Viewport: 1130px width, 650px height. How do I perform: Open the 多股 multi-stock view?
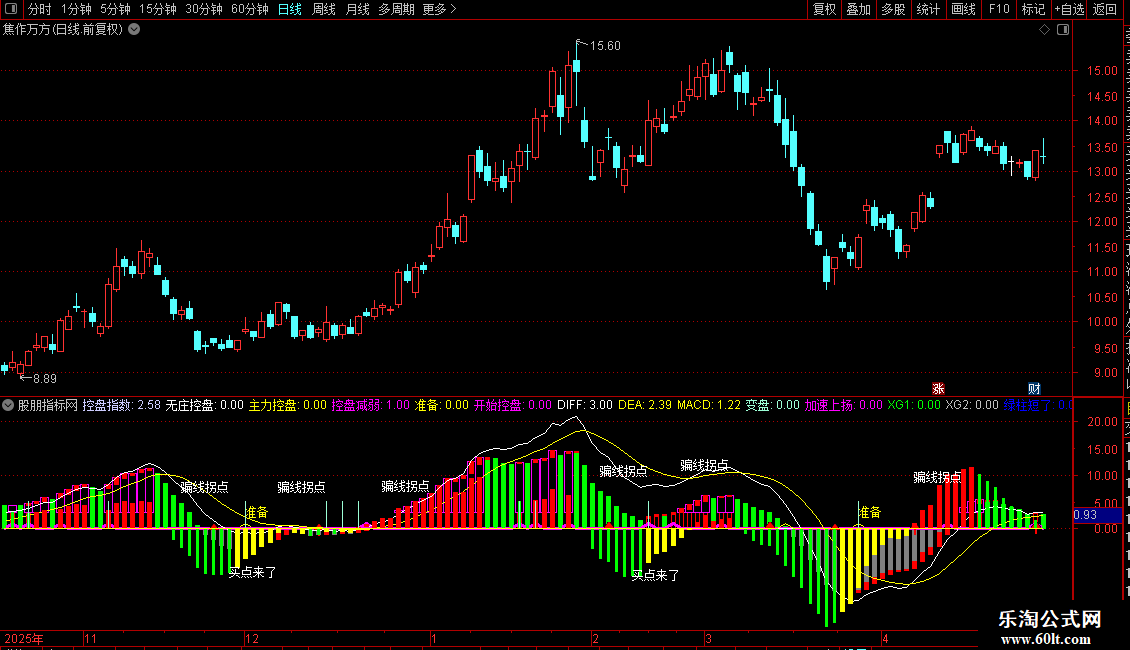(893, 9)
